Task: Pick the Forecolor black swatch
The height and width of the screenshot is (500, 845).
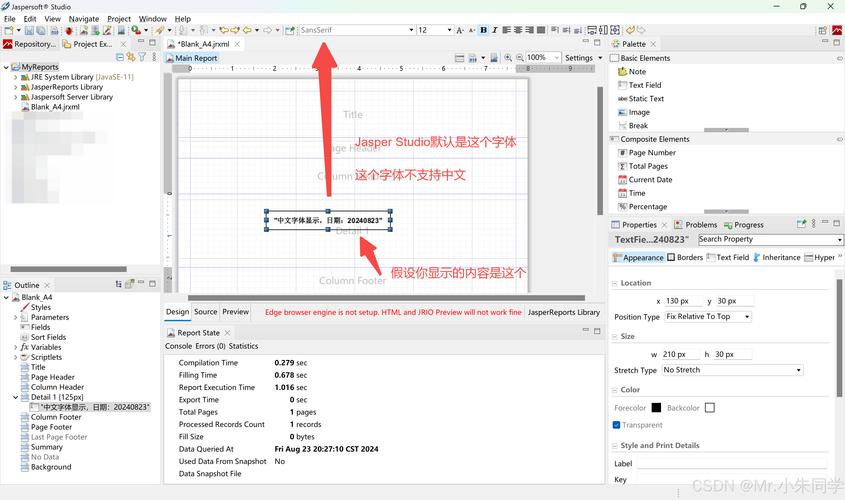Action: coord(656,408)
